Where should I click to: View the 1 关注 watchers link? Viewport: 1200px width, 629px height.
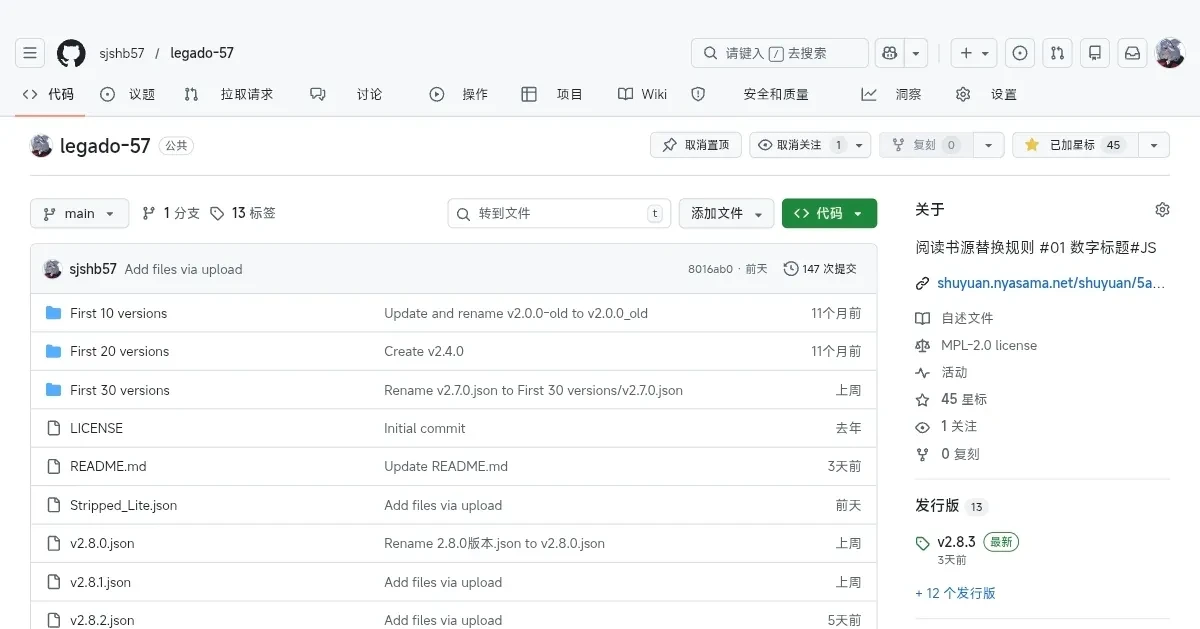click(x=947, y=426)
